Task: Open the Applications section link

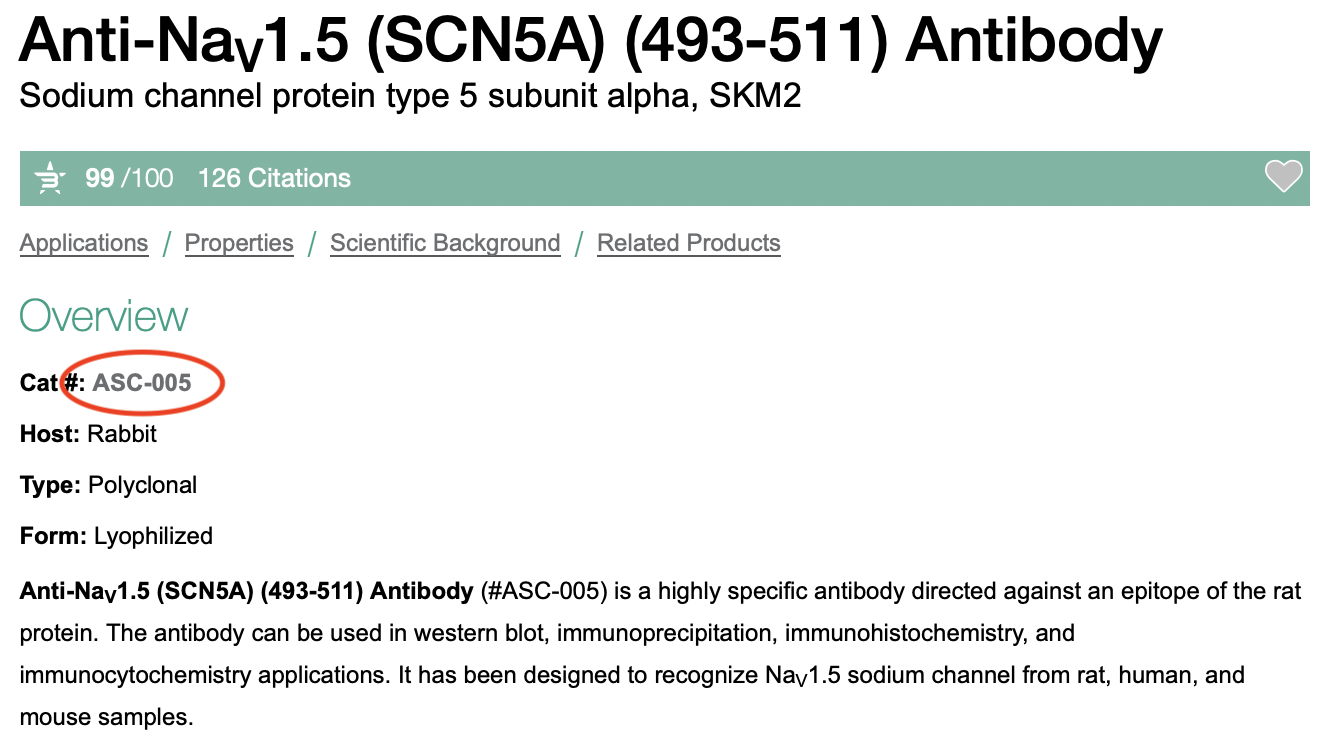Action: [84, 243]
